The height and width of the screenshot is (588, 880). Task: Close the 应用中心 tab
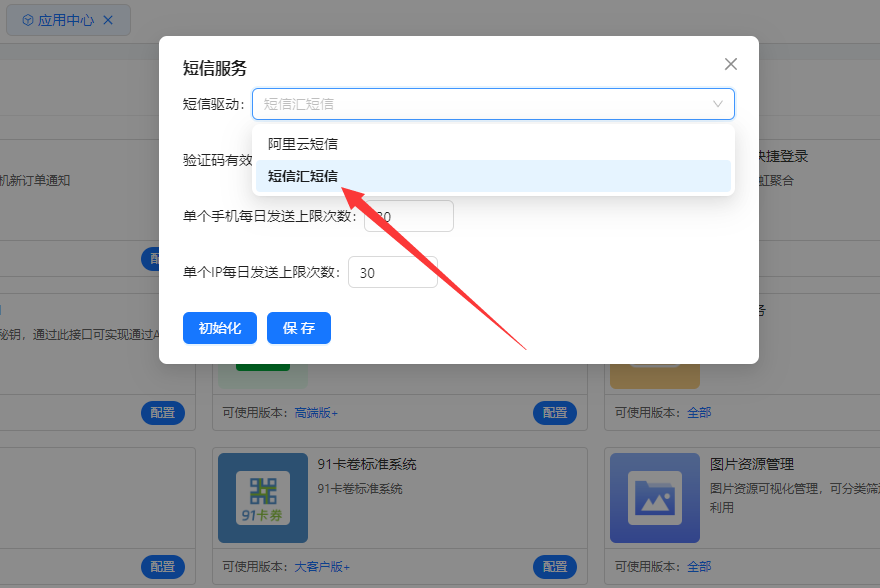(x=108, y=20)
